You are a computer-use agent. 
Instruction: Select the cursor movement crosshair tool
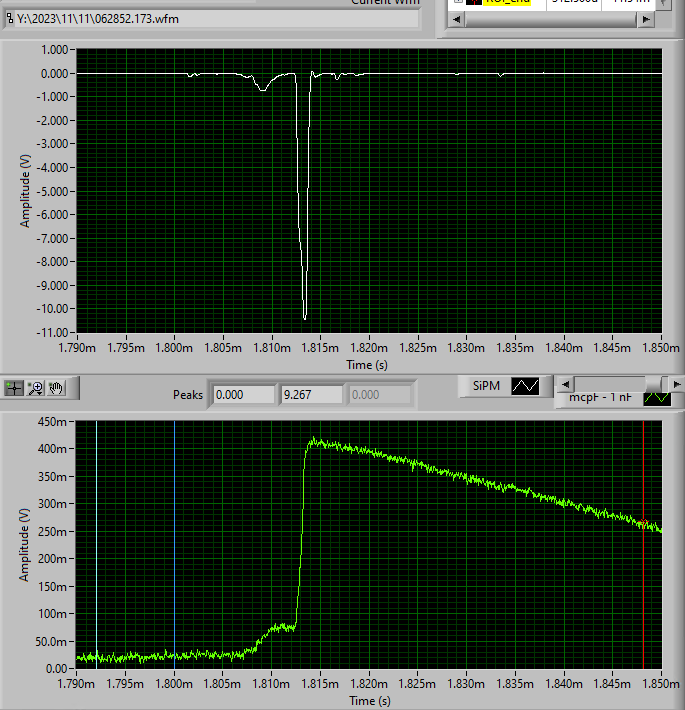click(x=14, y=388)
